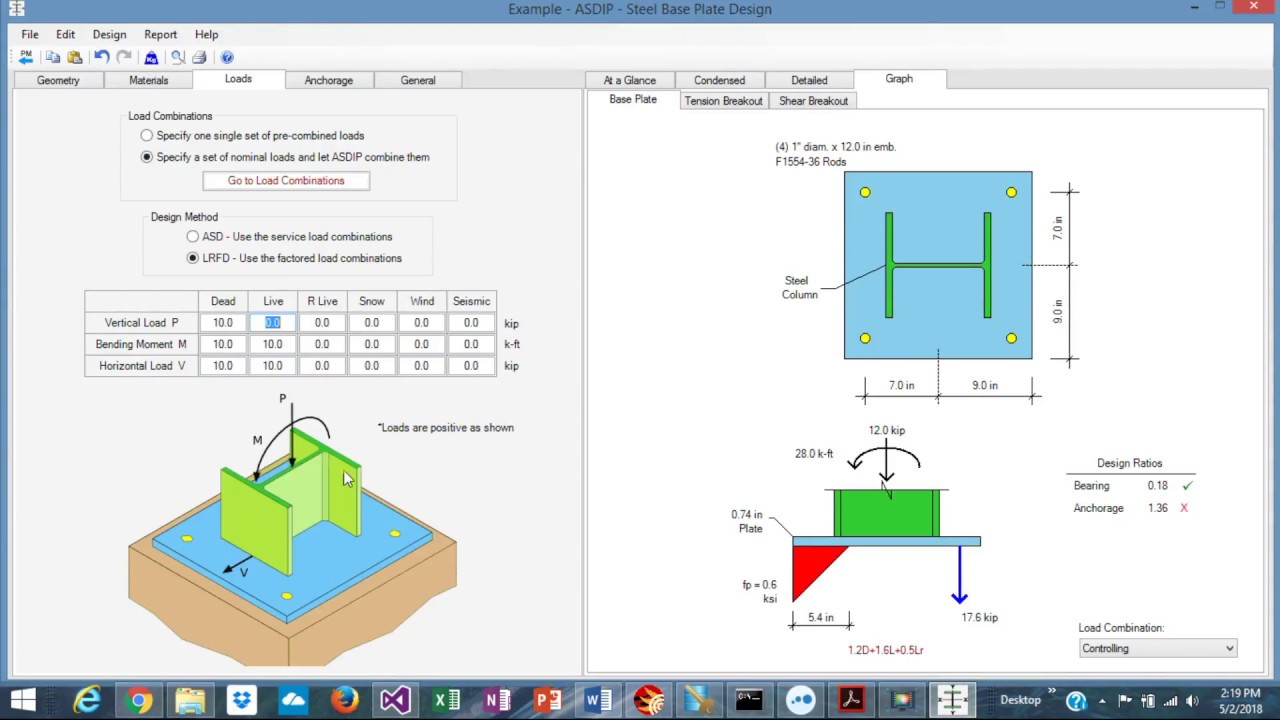Open Adobe Acrobat from taskbar
1280x720 pixels.
click(851, 700)
